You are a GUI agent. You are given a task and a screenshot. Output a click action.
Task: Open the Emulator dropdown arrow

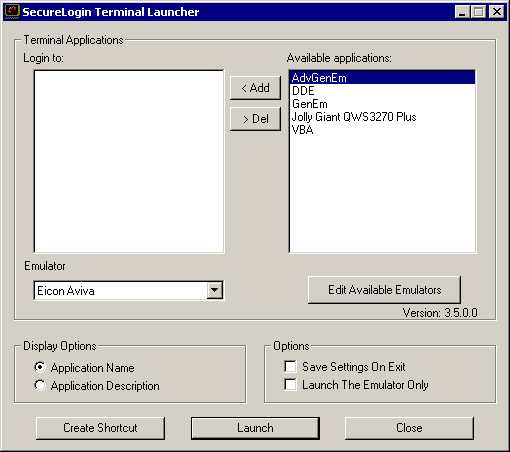[214, 290]
